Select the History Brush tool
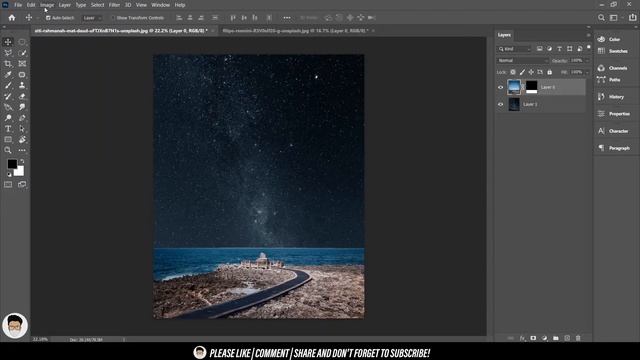The width and height of the screenshot is (640, 360). point(8,96)
